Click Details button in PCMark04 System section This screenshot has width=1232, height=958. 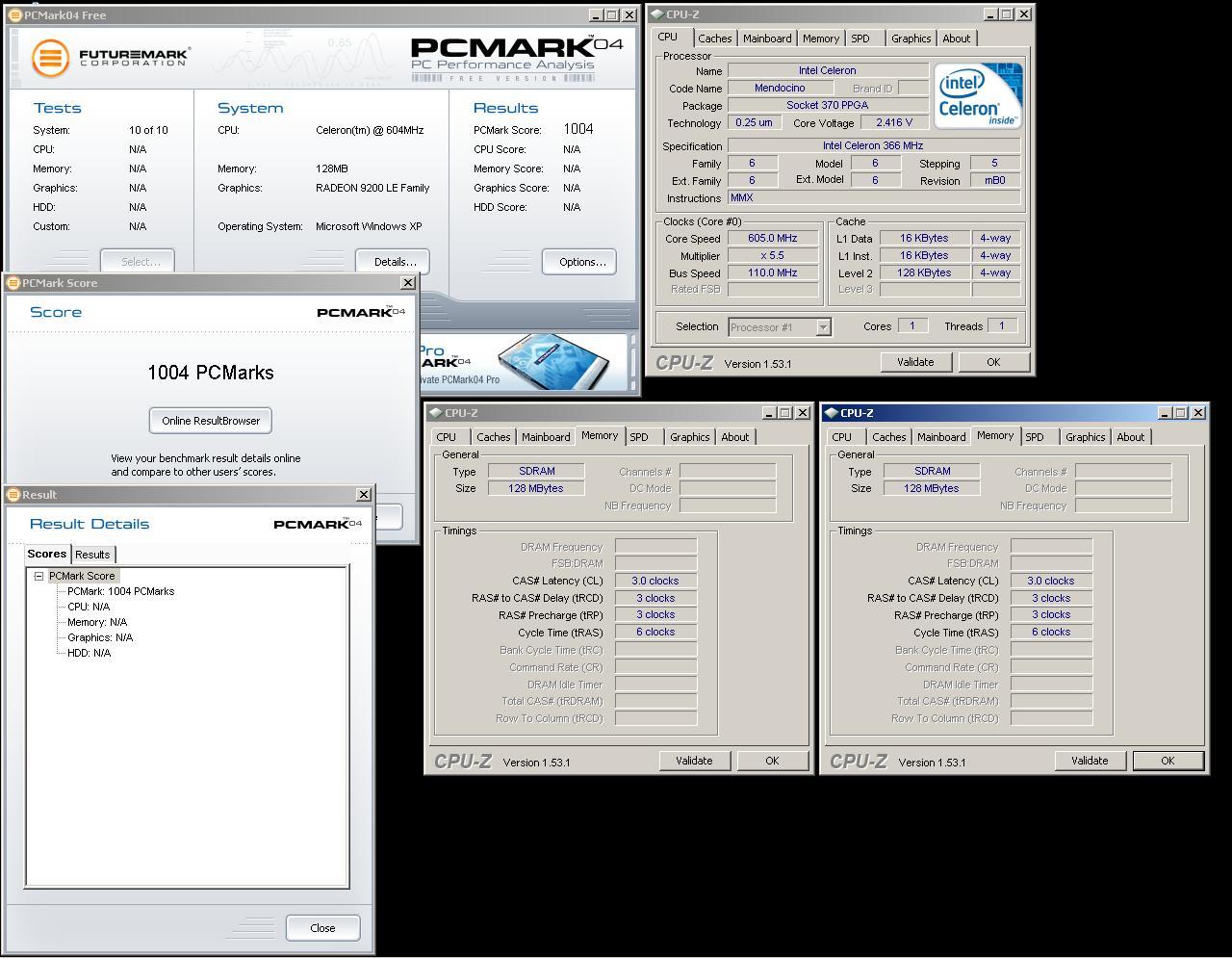point(393,262)
